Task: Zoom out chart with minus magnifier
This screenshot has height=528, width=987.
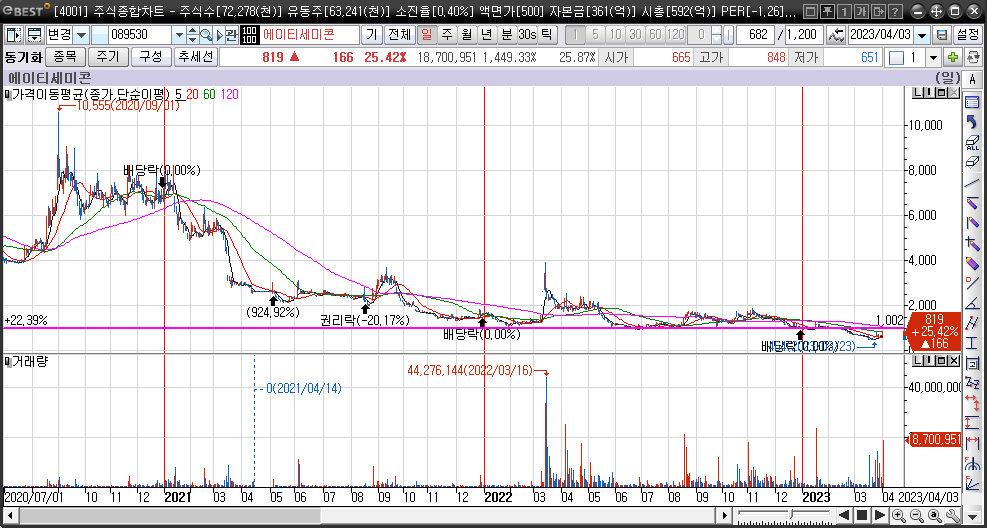Action: click(x=918, y=515)
